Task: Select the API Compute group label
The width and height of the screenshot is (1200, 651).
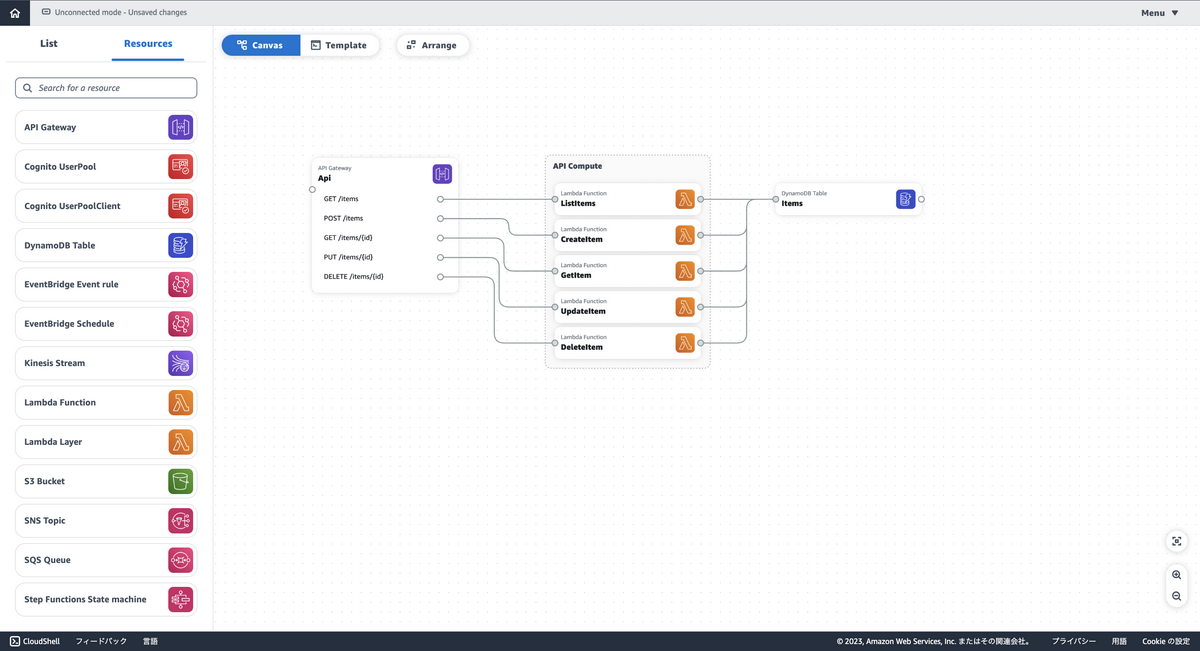Action: point(578,166)
